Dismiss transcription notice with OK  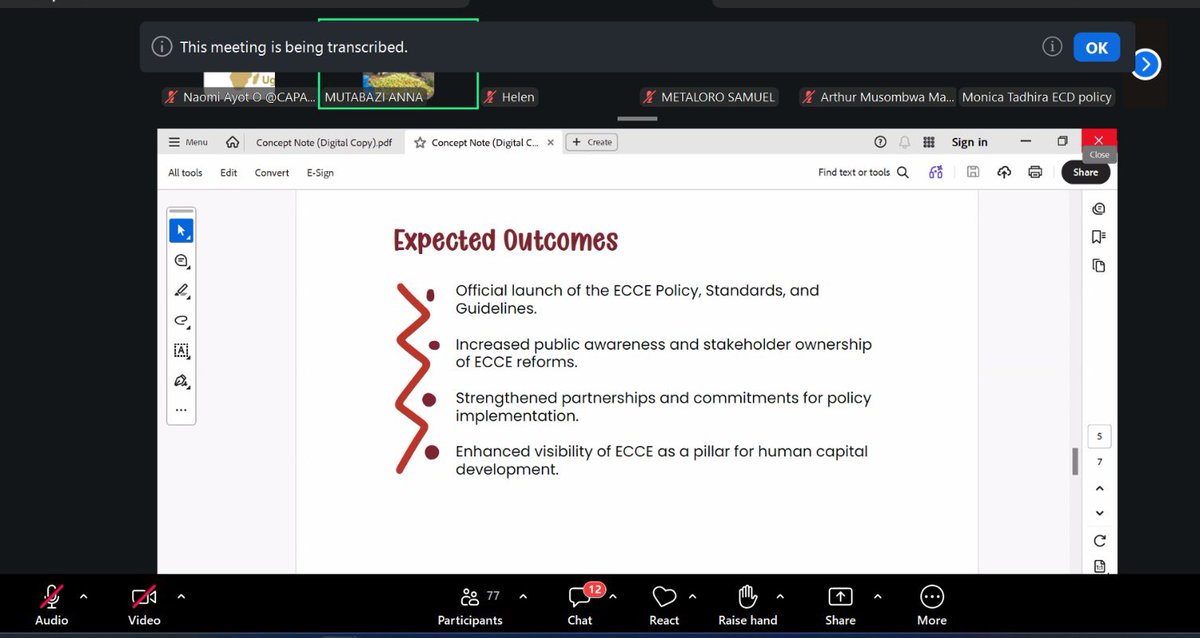[1097, 47]
